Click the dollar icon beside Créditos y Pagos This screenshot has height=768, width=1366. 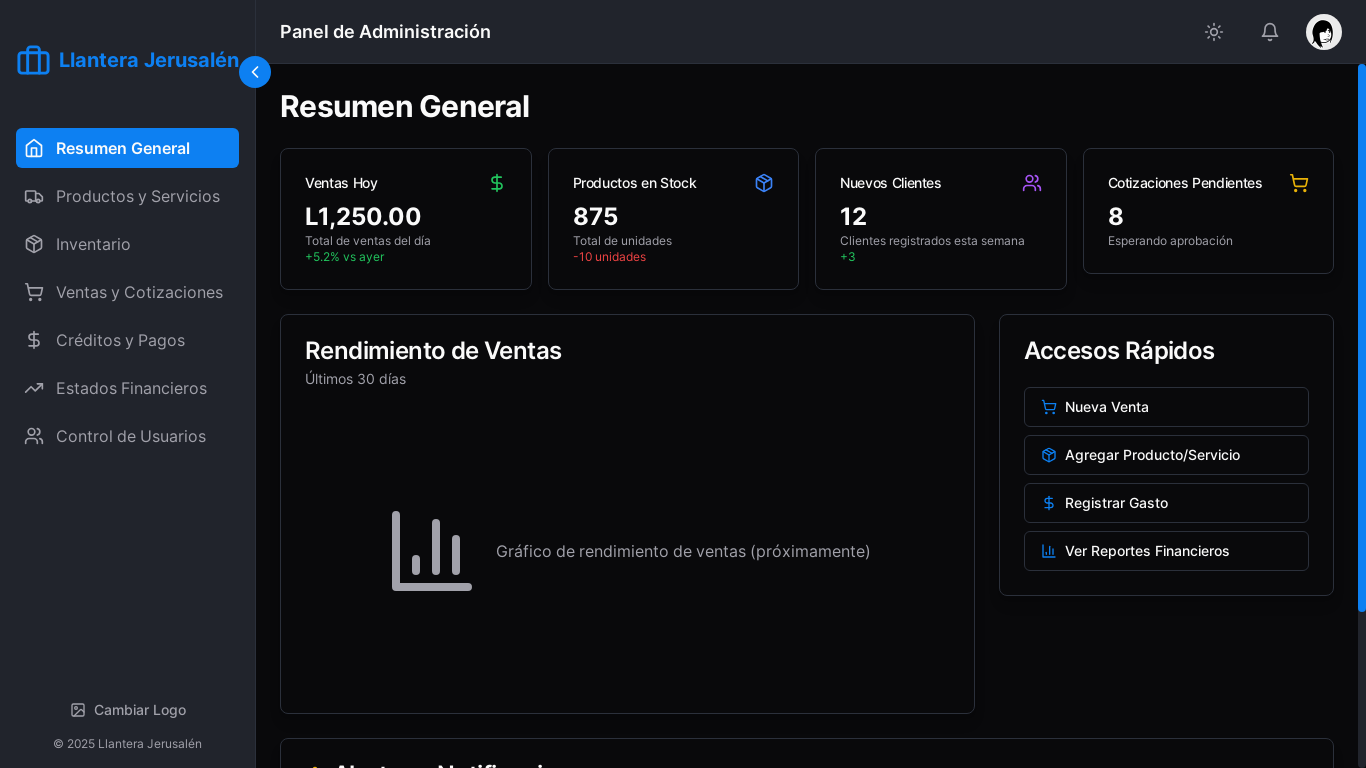pyautogui.click(x=34, y=340)
